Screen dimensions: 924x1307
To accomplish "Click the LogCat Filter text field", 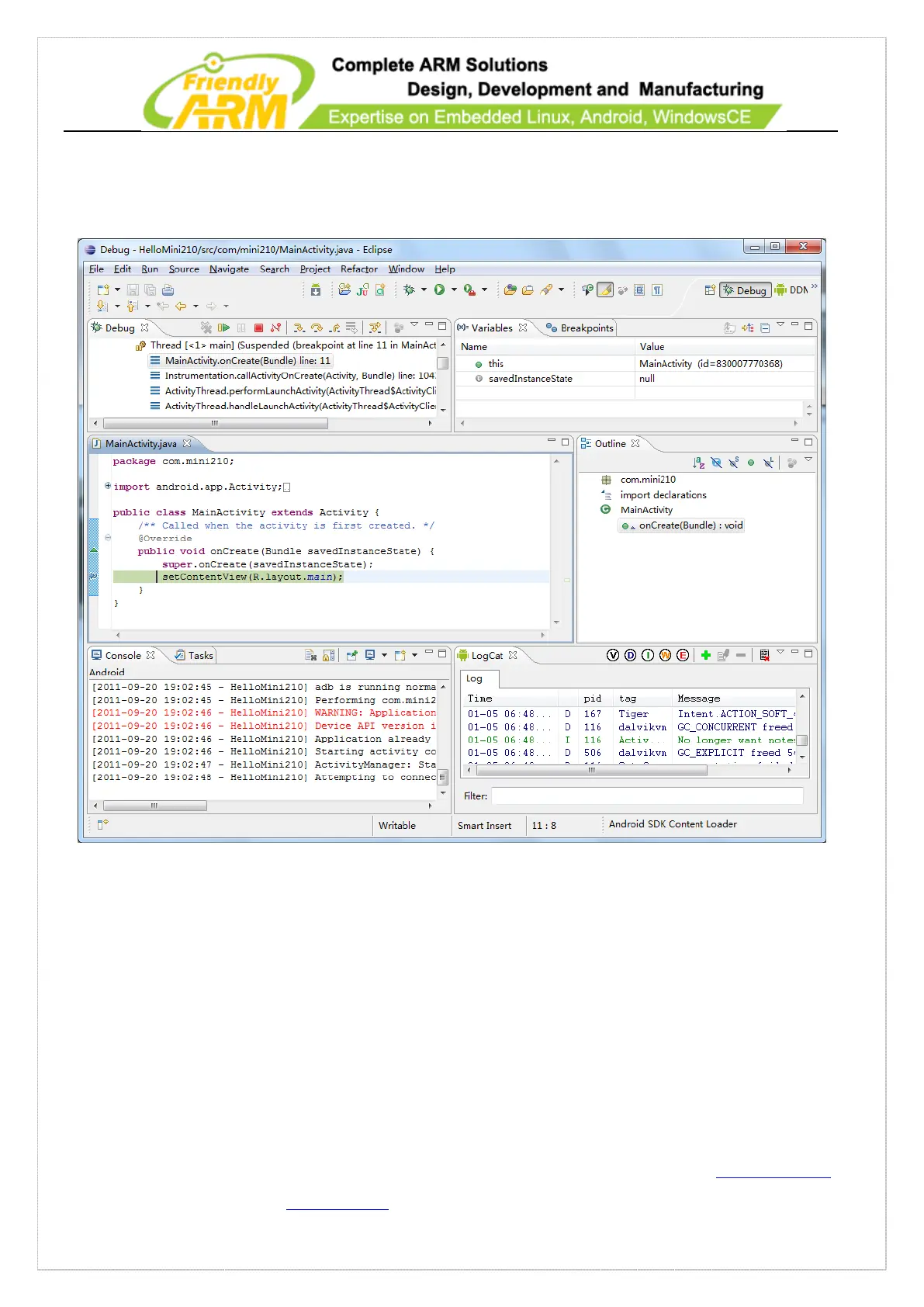I will click(646, 796).
